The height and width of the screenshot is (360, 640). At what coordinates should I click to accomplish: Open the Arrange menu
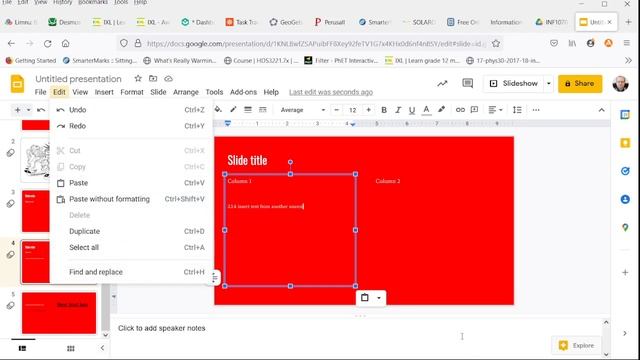(x=186, y=92)
